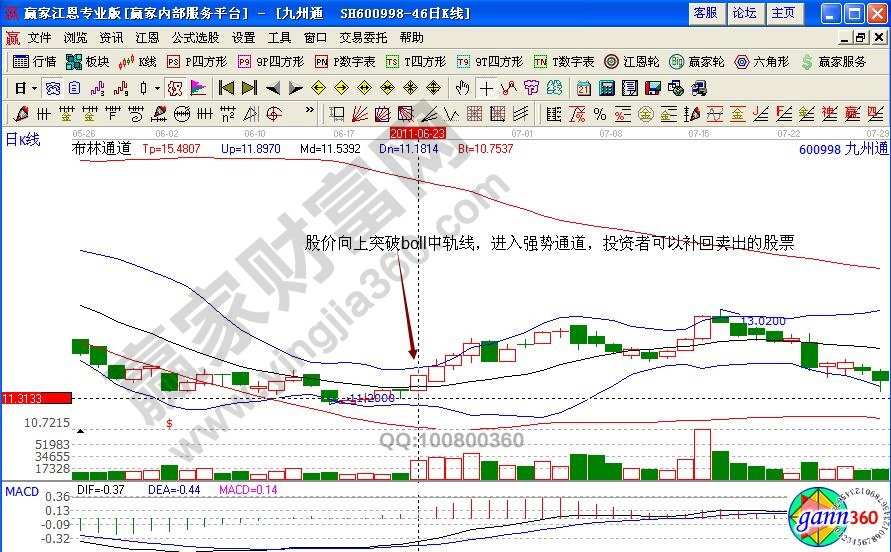
Task: Open the 公式选股 menu
Action: 195,38
